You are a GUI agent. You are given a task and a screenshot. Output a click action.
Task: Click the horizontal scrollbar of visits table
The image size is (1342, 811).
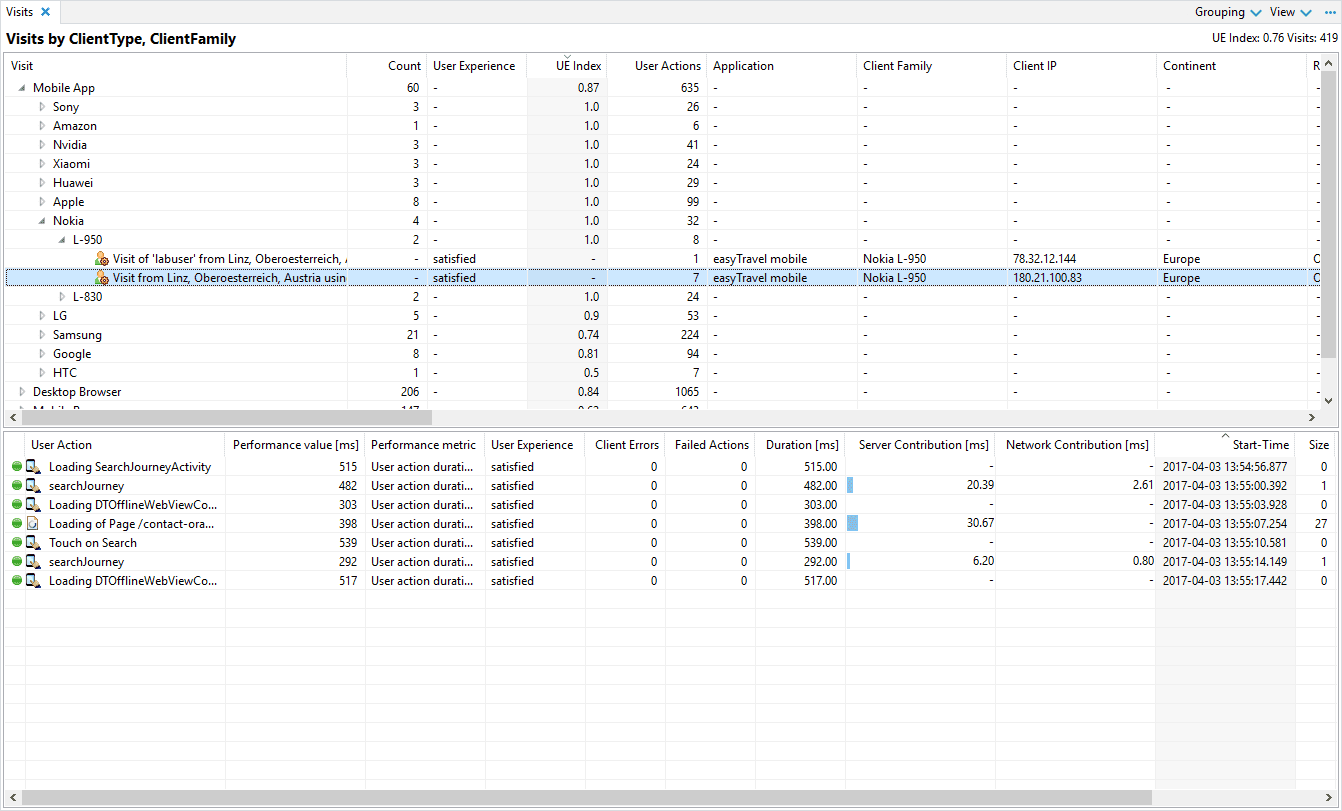(225, 417)
